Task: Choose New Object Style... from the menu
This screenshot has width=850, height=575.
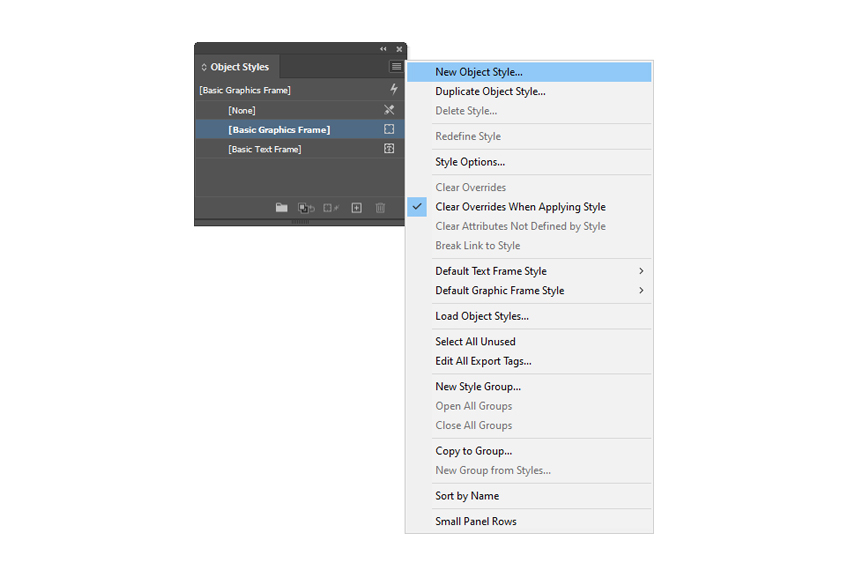Action: click(x=529, y=72)
